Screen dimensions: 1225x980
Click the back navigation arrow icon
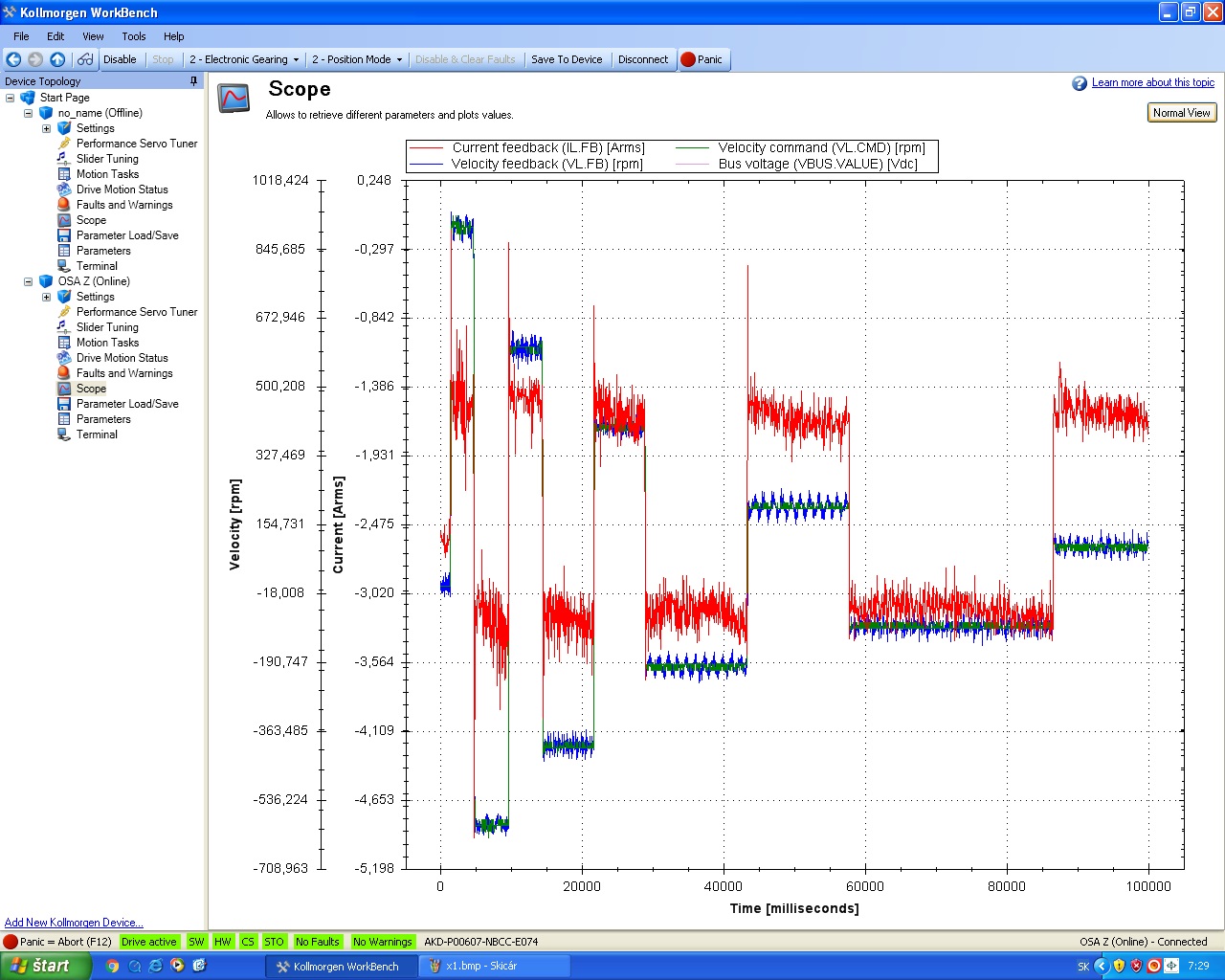(14, 59)
